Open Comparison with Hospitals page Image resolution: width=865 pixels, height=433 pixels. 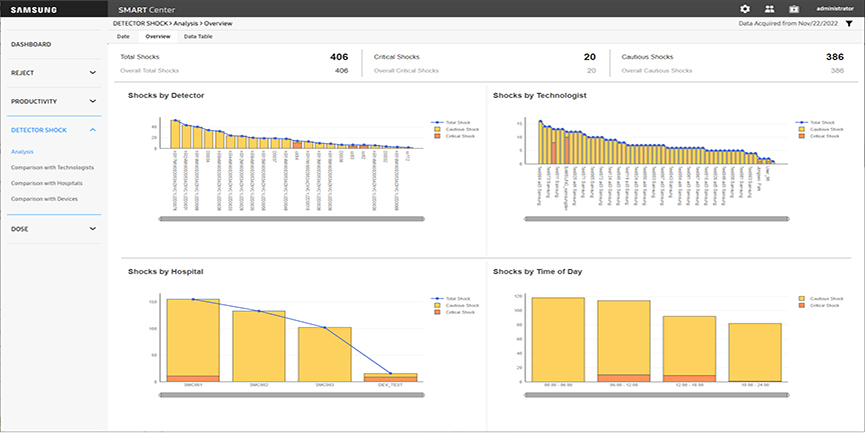[46, 183]
